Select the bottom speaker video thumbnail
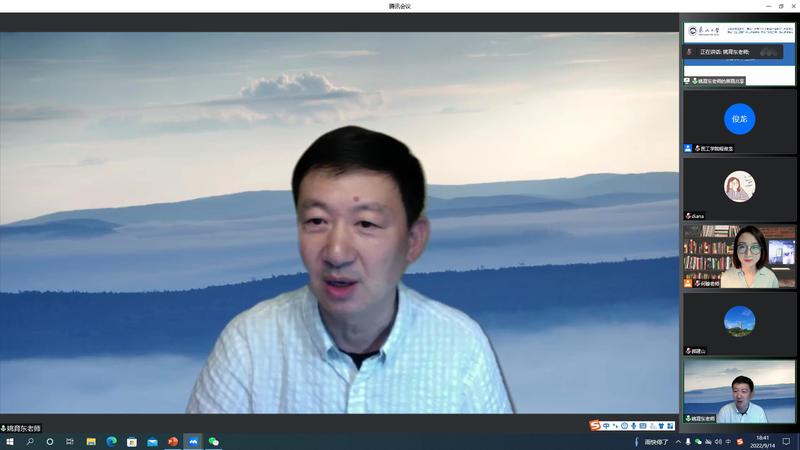 (739, 391)
